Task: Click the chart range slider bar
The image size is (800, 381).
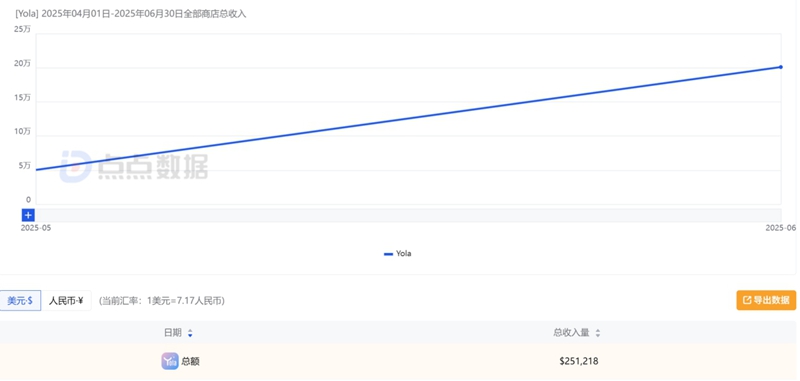Action: (x=408, y=215)
